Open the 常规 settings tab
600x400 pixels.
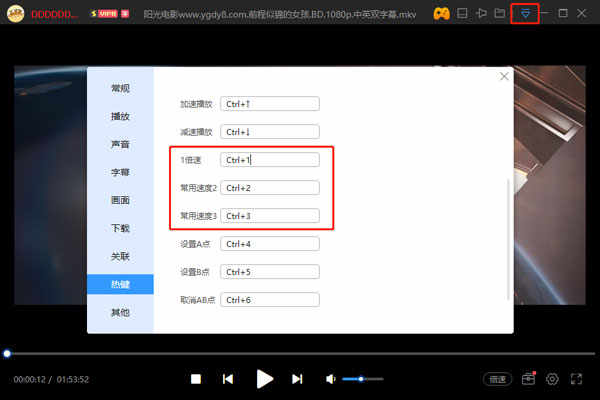click(x=120, y=88)
